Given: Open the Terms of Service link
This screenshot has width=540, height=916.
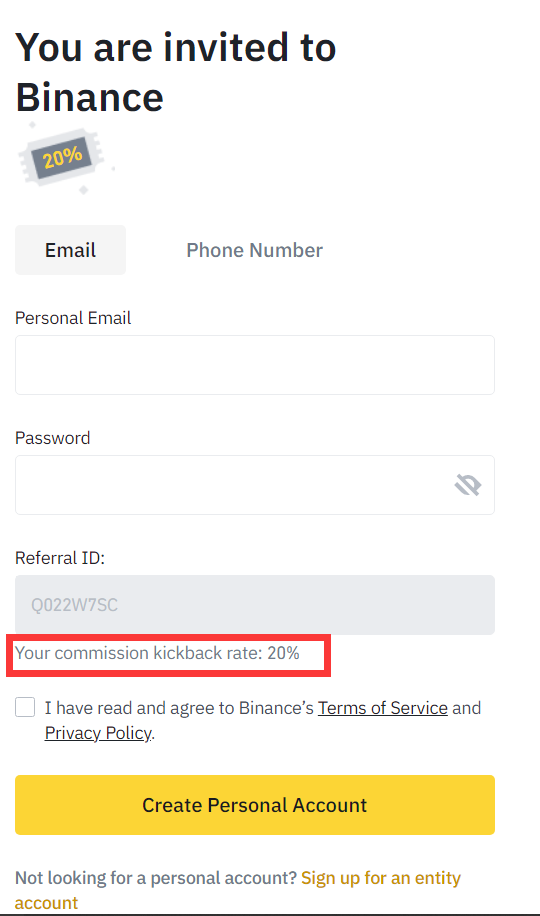Looking at the screenshot, I should click(x=383, y=708).
